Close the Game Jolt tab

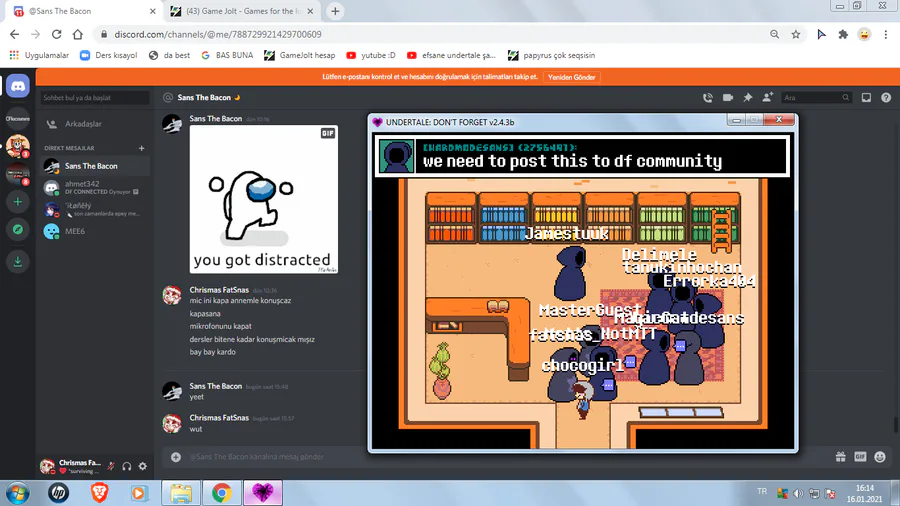[311, 11]
